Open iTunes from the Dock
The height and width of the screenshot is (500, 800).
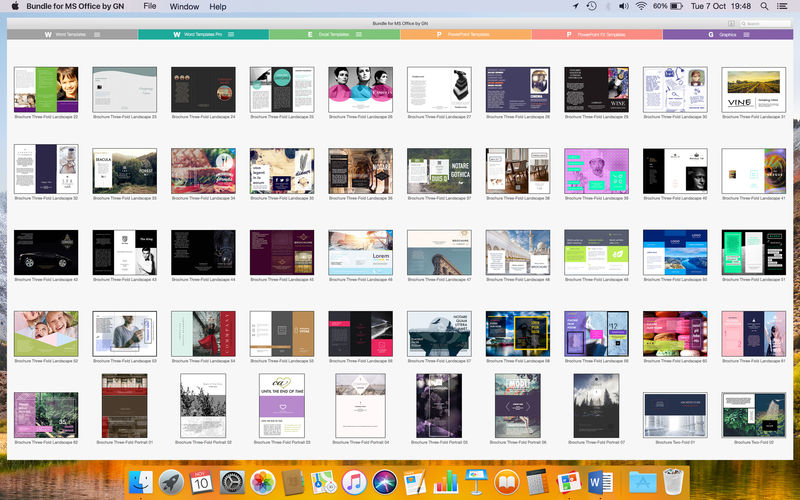click(x=354, y=482)
